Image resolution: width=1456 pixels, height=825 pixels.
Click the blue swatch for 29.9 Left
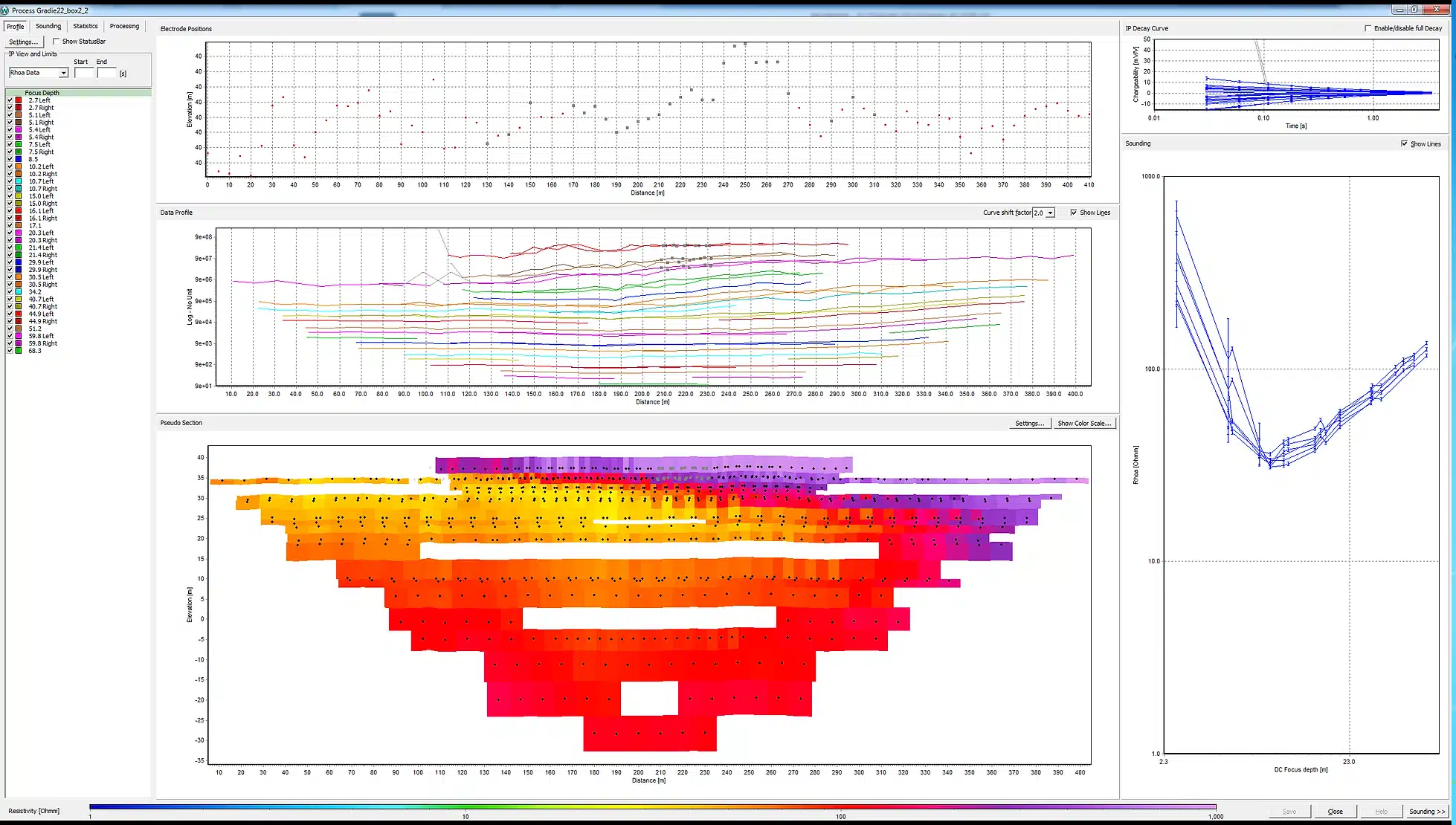click(x=19, y=262)
